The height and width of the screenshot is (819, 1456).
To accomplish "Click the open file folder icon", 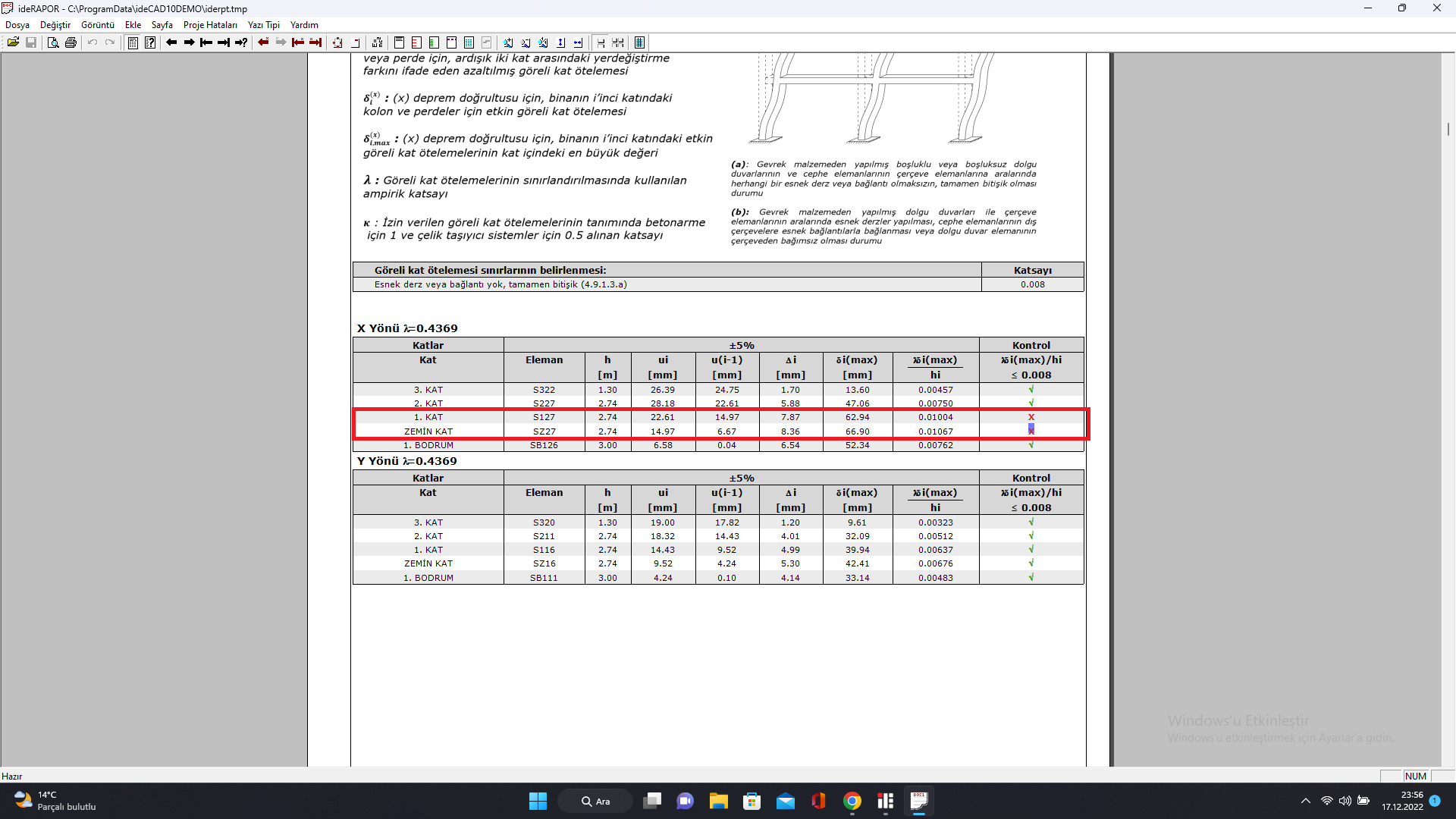I will pyautogui.click(x=13, y=42).
